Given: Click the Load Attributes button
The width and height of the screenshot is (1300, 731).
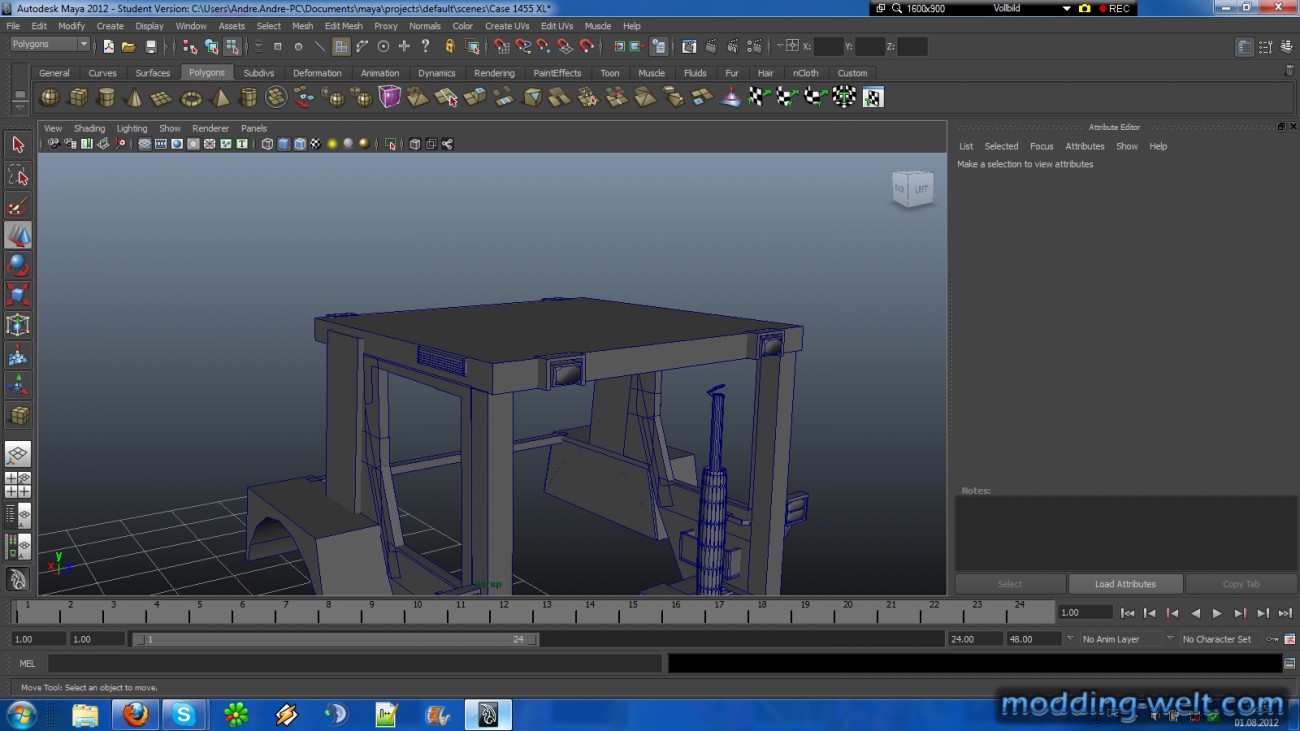Looking at the screenshot, I should tap(1125, 584).
